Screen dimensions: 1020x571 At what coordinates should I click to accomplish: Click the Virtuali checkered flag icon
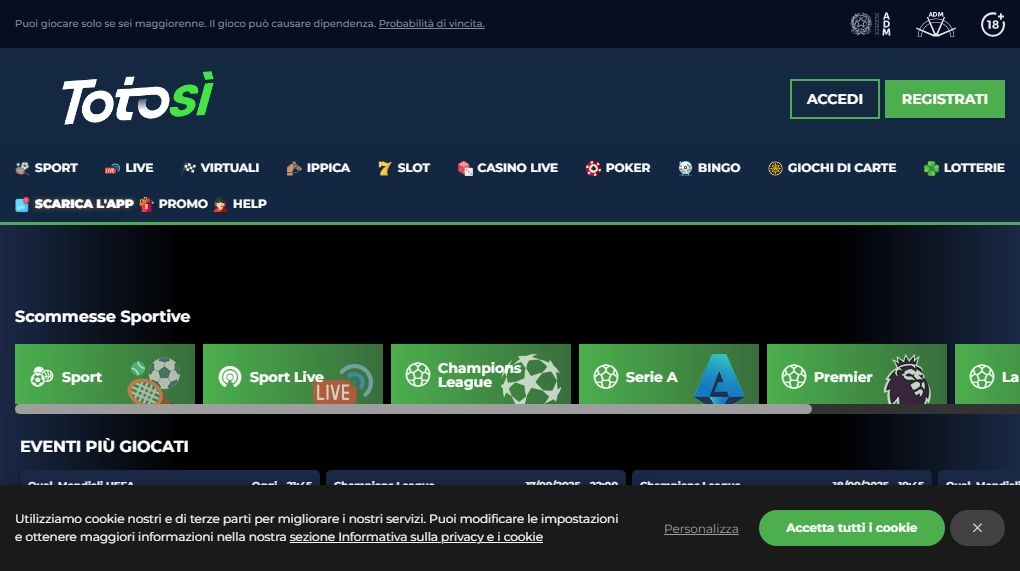189,168
